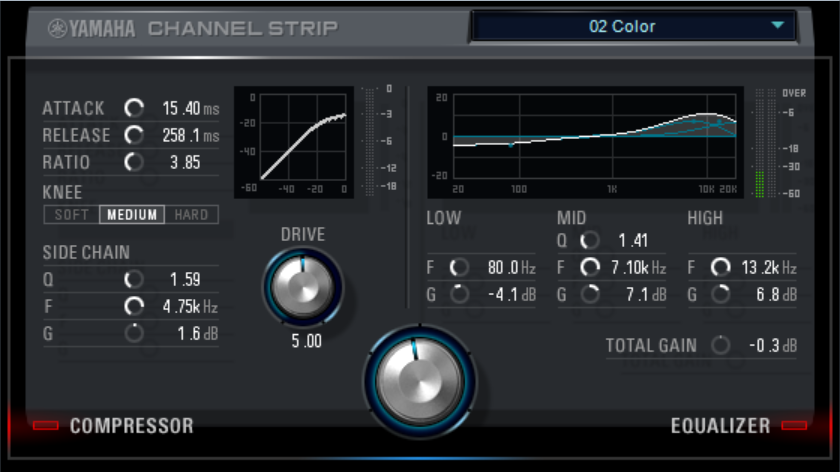
Task: Click the COMPRESSOR section label
Action: (132, 426)
